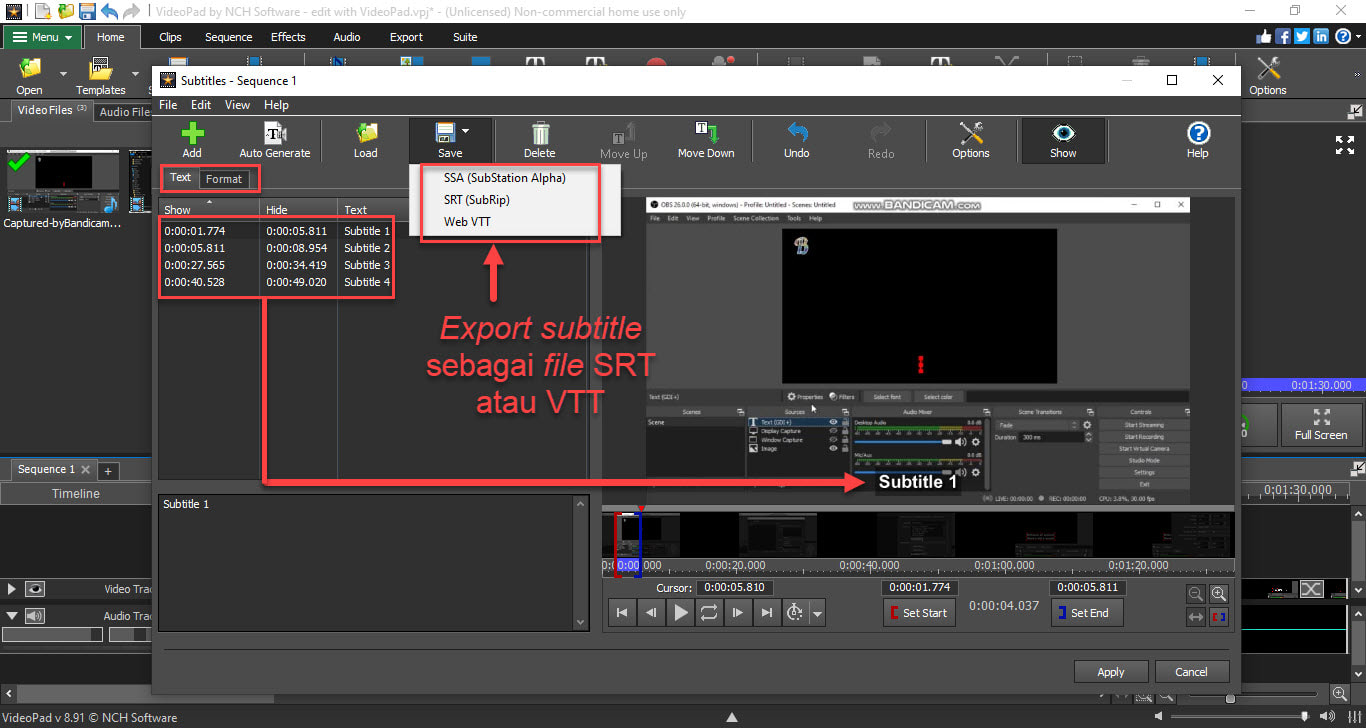
Task: Save project via title bar disk icon
Action: tap(88, 11)
